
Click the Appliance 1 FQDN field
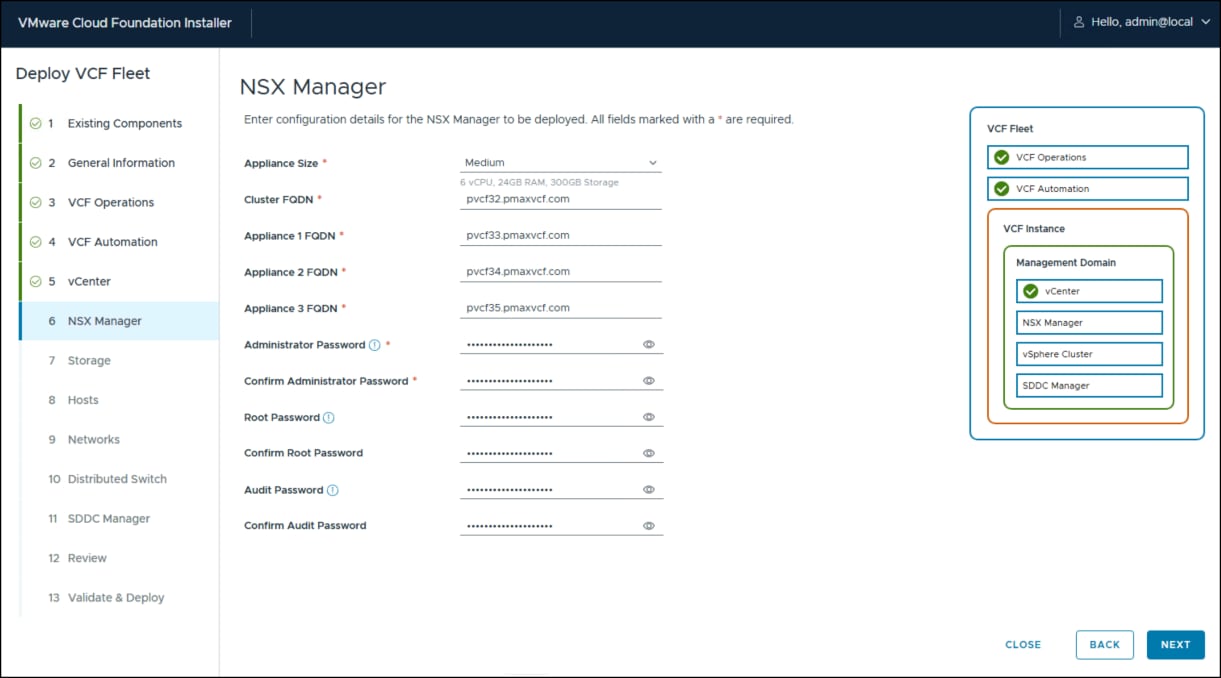561,235
